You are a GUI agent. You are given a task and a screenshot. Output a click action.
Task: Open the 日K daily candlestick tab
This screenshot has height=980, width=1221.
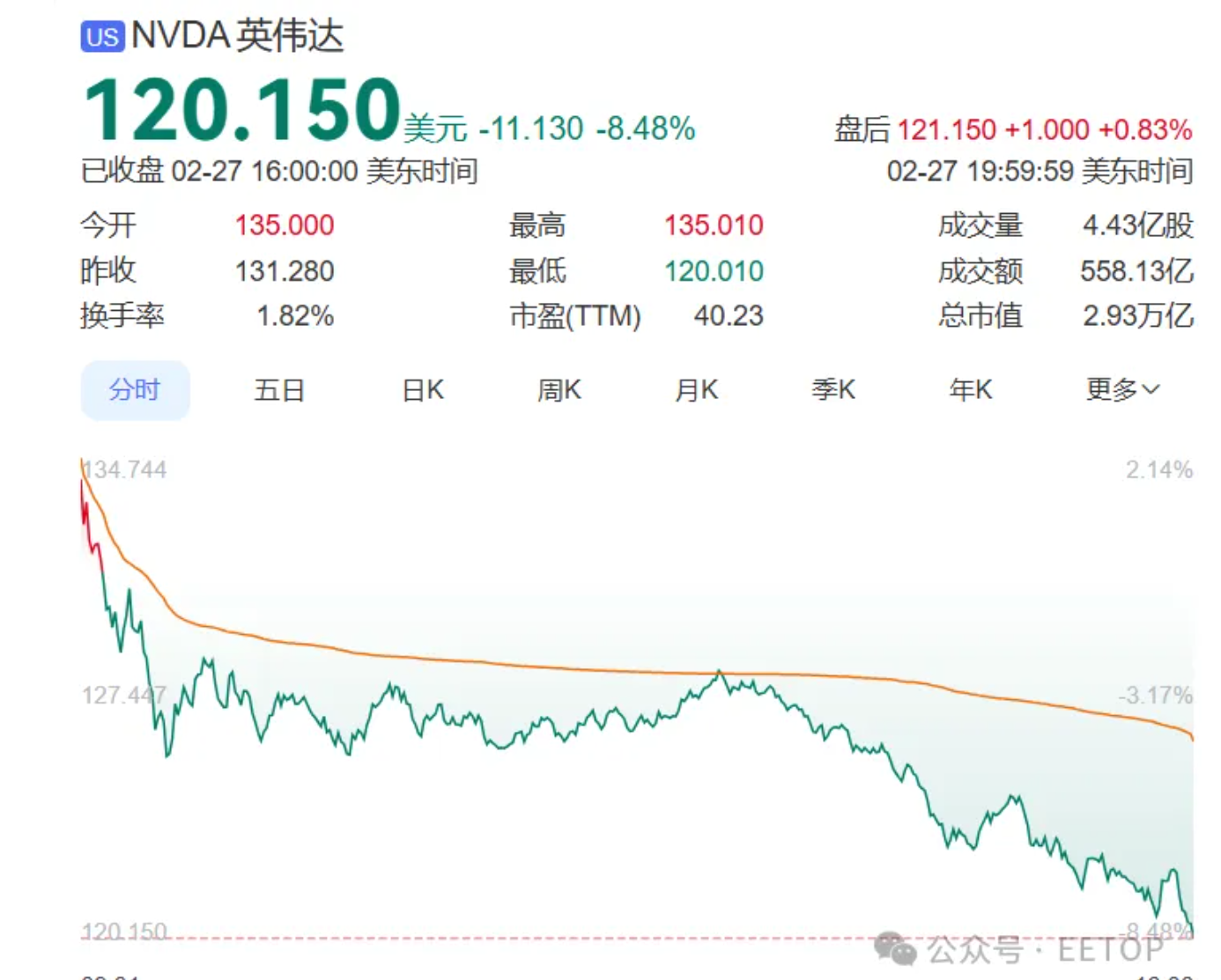[x=423, y=390]
